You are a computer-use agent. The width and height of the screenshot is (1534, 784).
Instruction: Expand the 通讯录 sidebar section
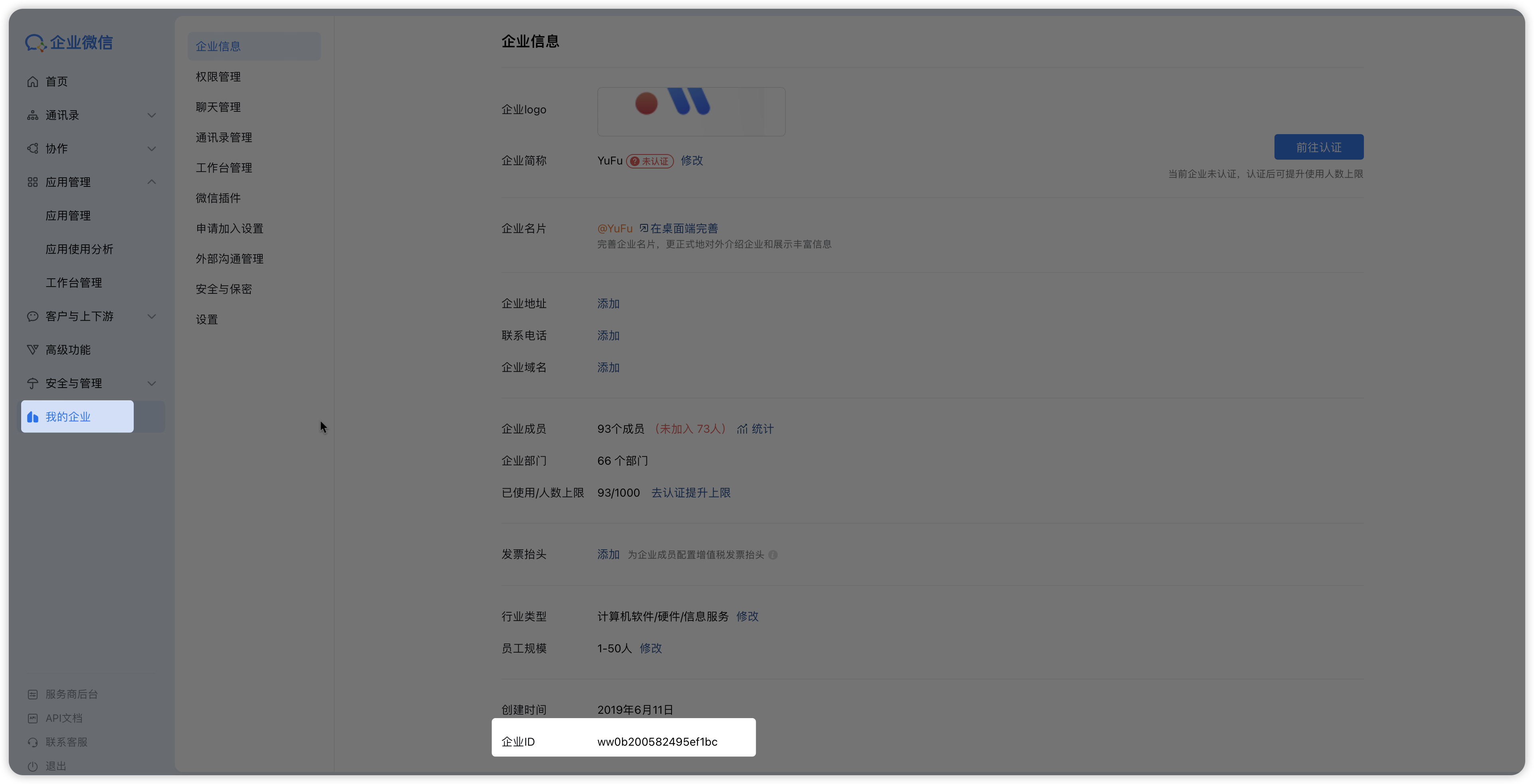coord(152,115)
